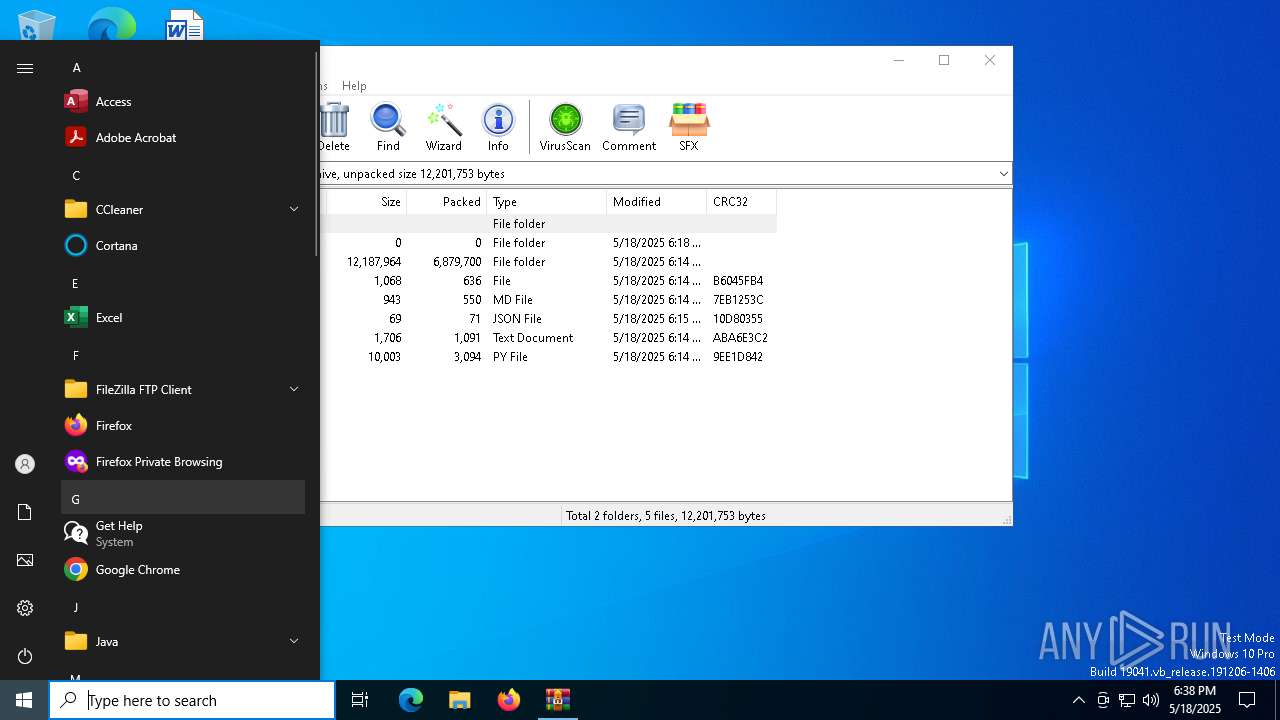The height and width of the screenshot is (720, 1280).
Task: Select the PY File row
Action: coord(548,357)
